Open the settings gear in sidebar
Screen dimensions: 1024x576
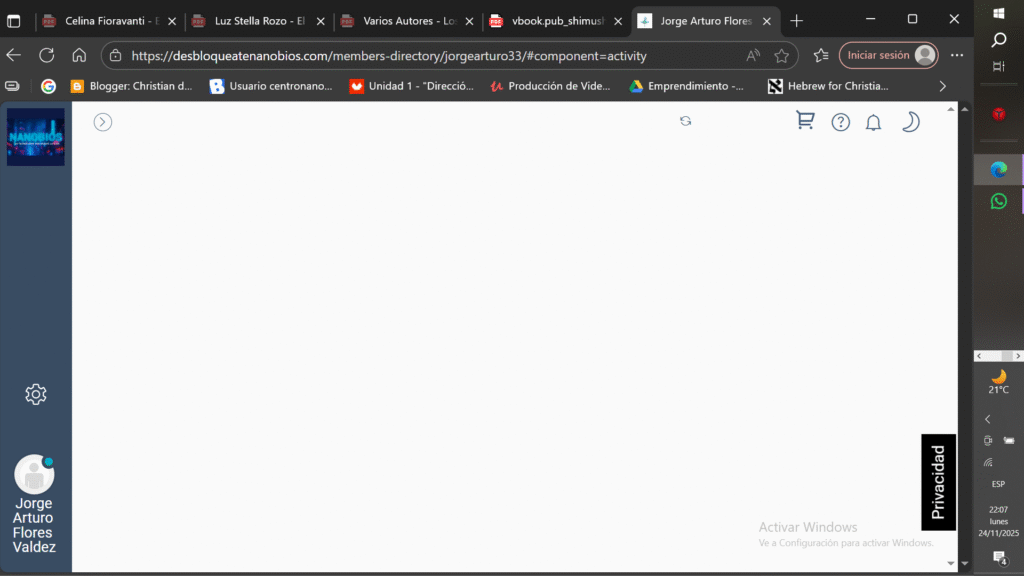36,394
